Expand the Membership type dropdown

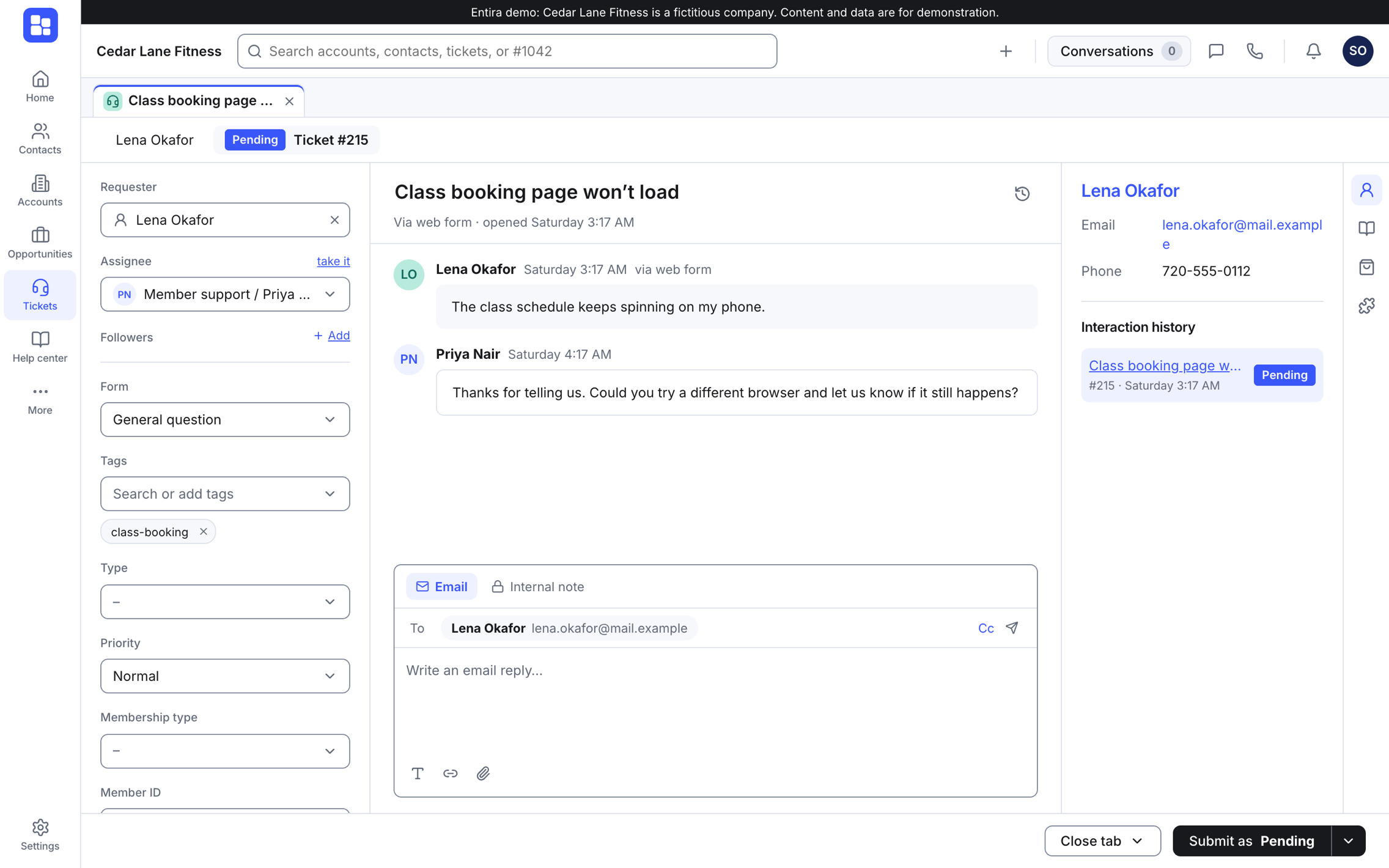tap(225, 751)
